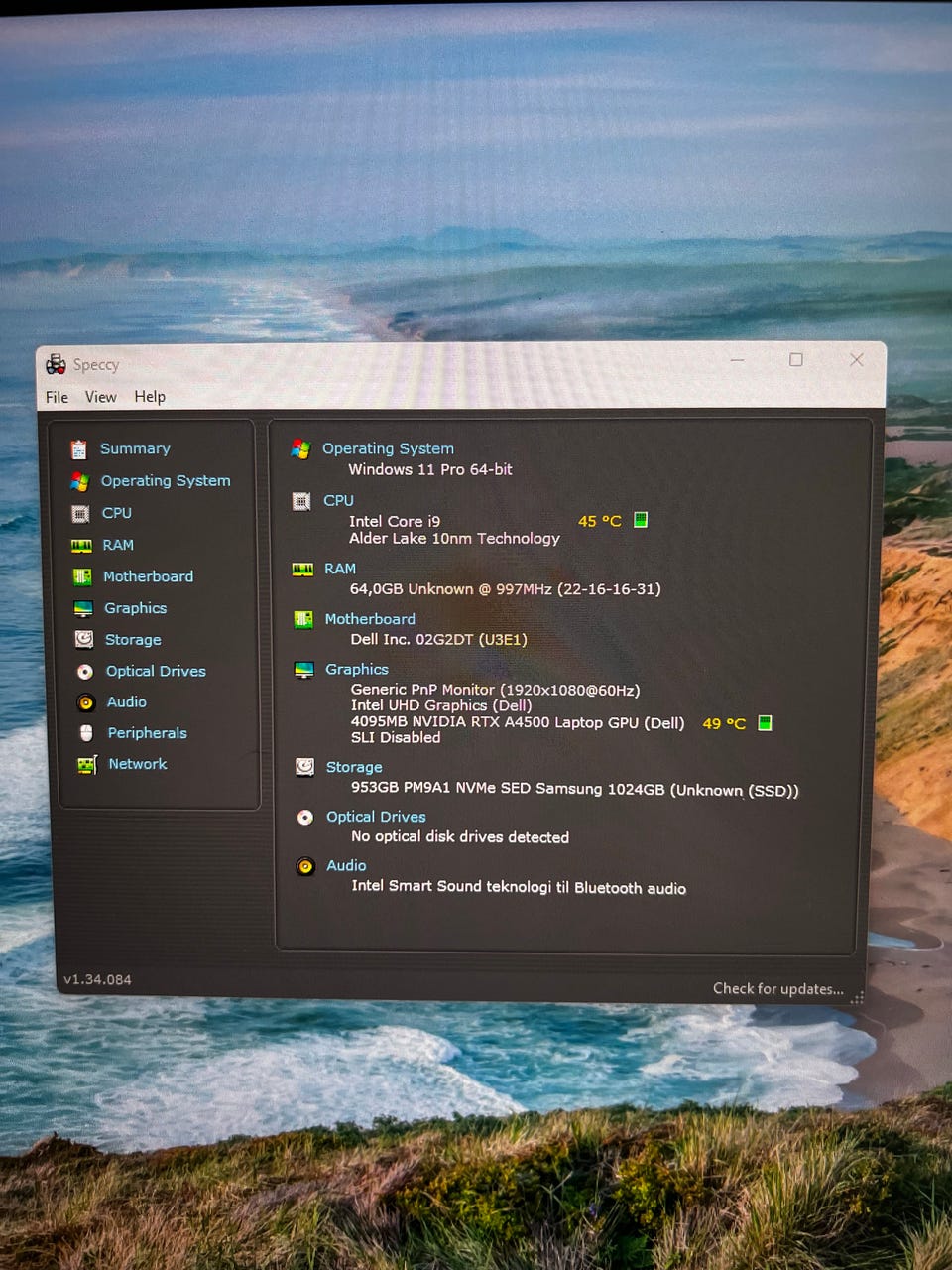Click the green temperature indicator beside 49 °C
The image size is (952, 1270).
(765, 722)
